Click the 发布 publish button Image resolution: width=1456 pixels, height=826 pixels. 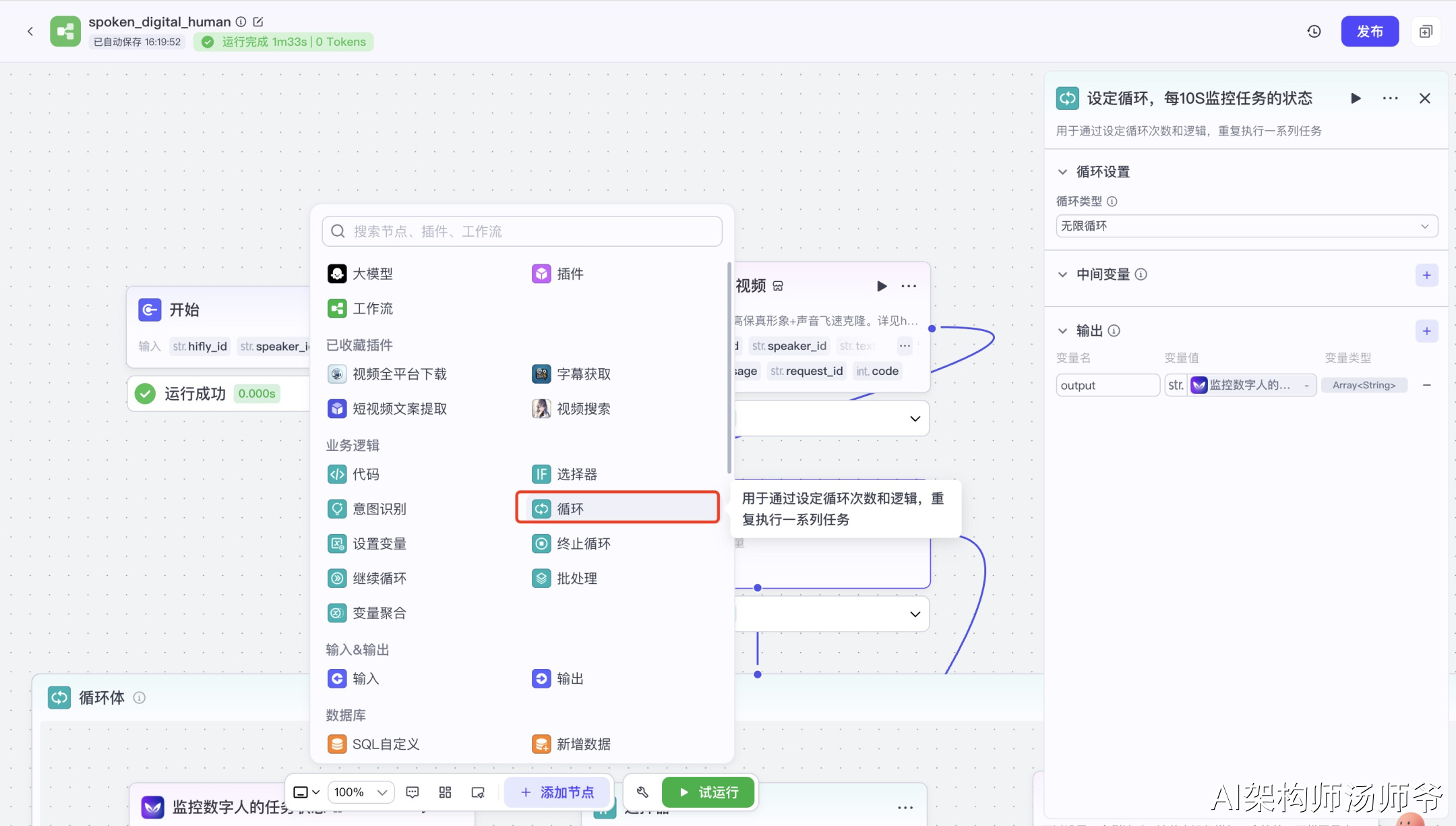pos(1369,31)
